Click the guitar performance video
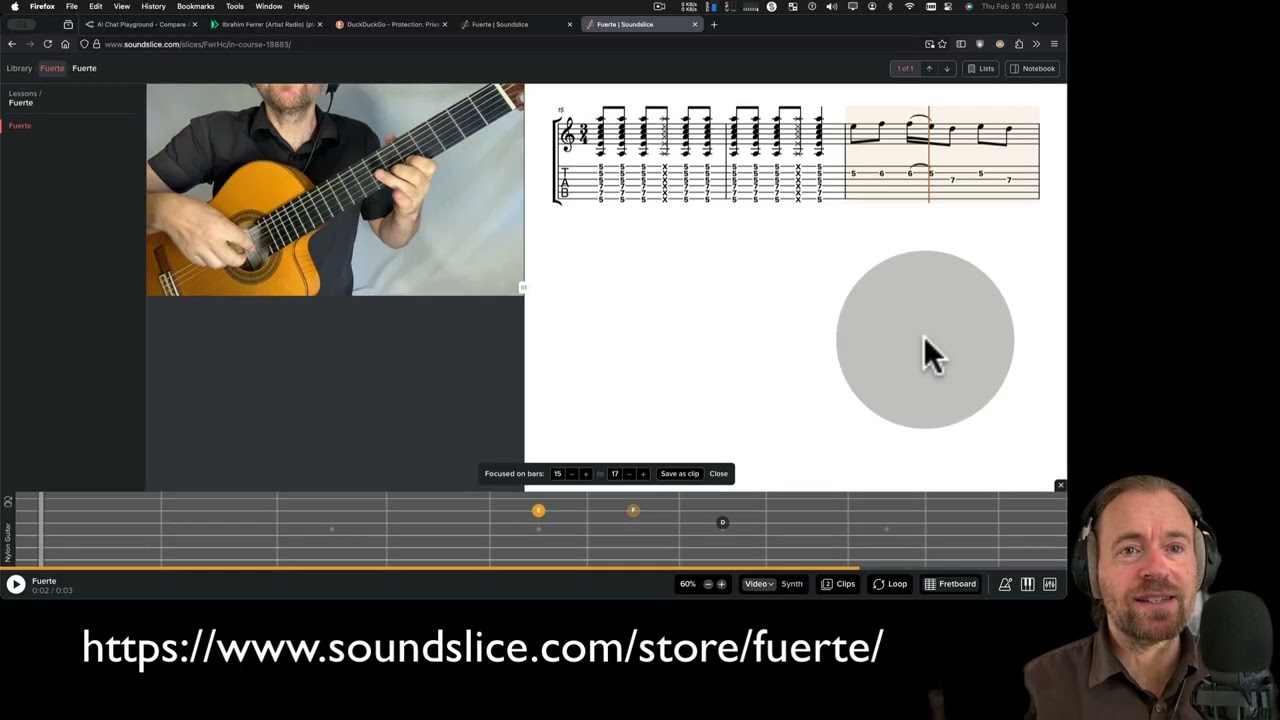The width and height of the screenshot is (1280, 720). 335,190
